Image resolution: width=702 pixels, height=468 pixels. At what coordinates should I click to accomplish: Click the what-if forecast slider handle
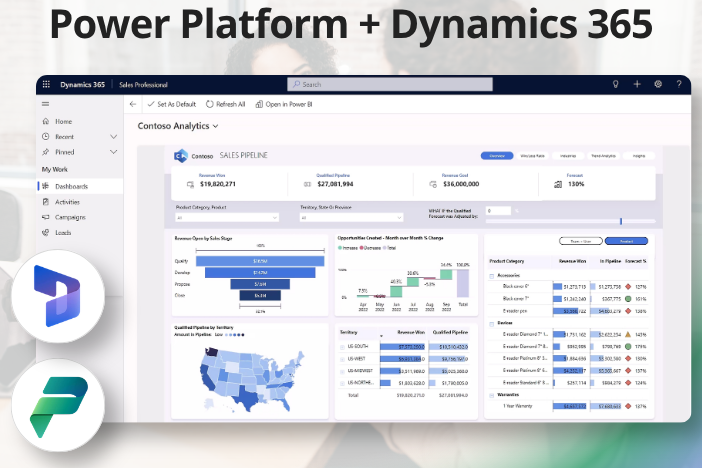621,221
